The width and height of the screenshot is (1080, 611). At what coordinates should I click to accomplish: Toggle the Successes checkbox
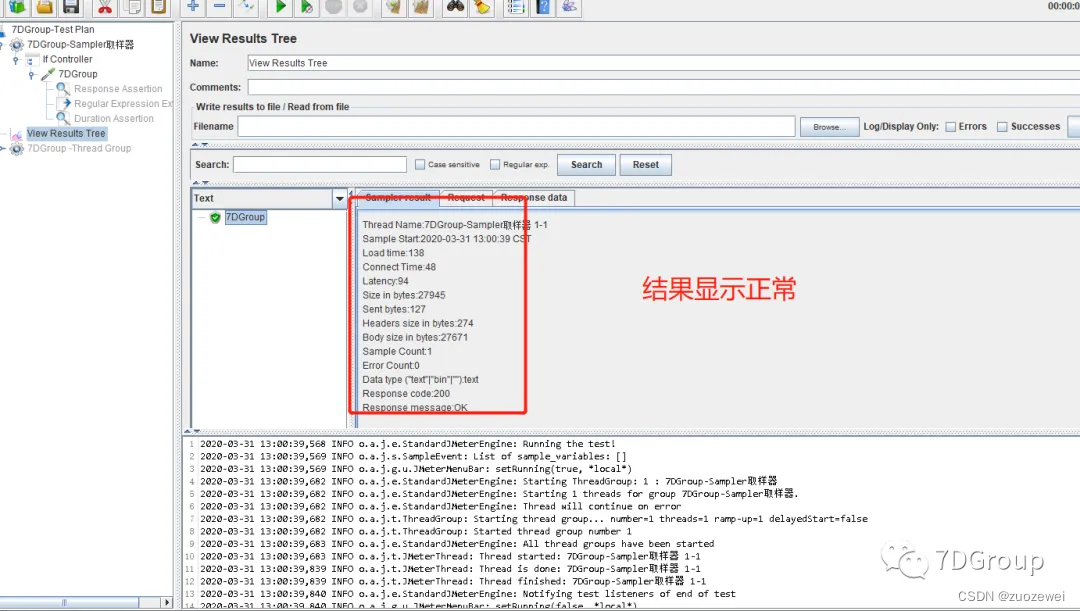[1002, 127]
